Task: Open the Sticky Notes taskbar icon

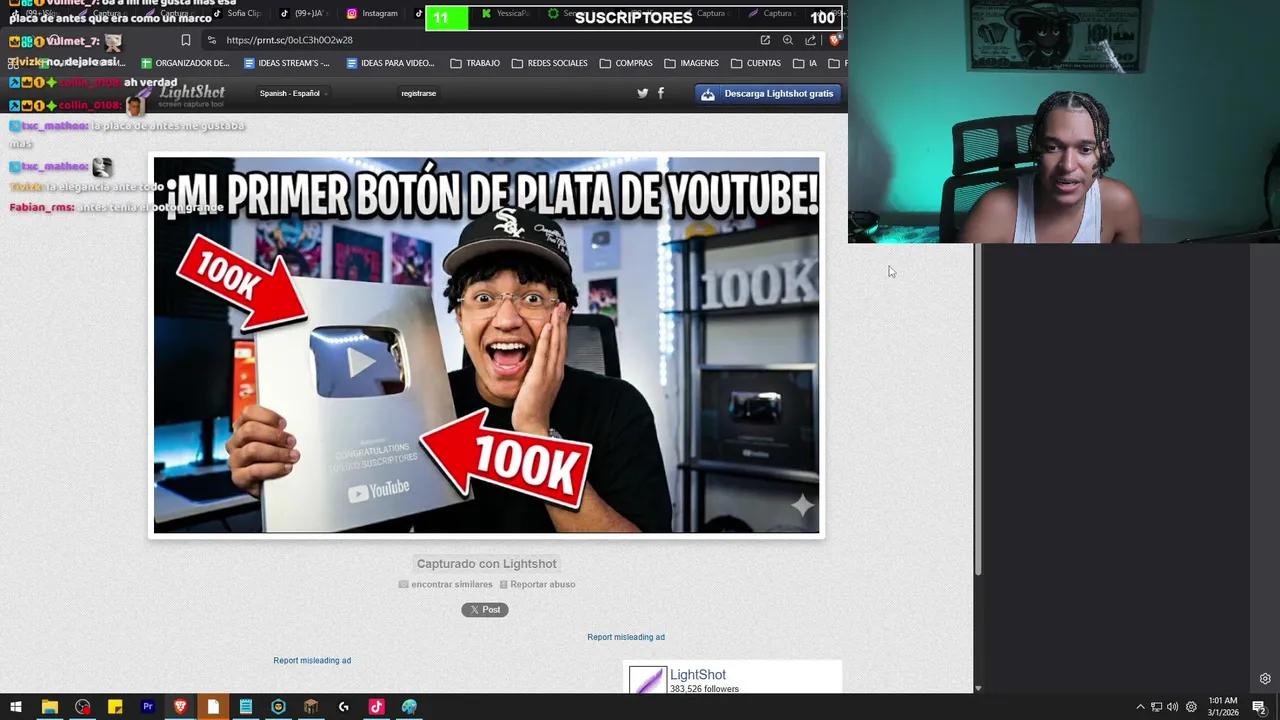Action: pos(115,707)
